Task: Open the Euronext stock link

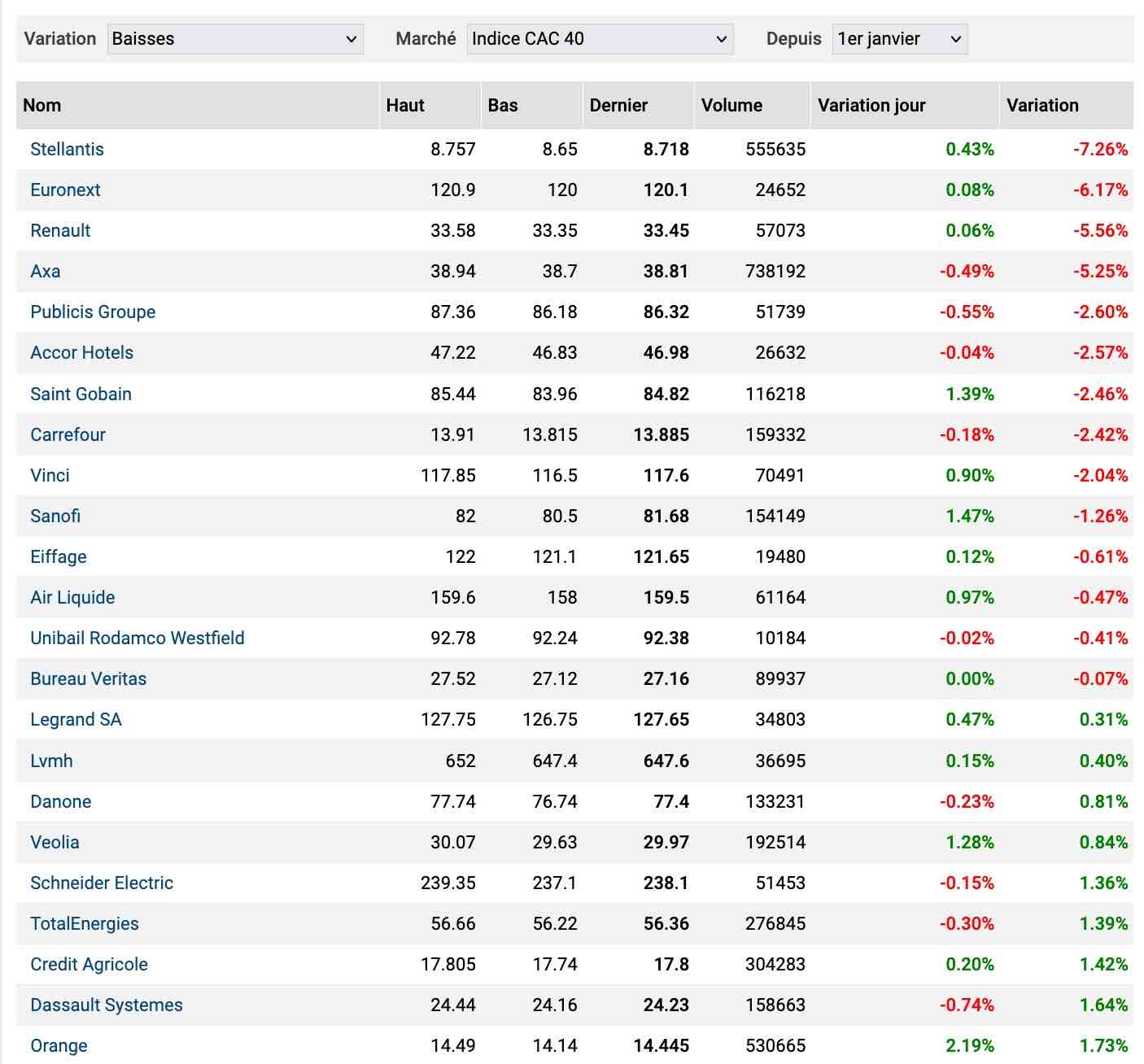Action: [x=65, y=190]
